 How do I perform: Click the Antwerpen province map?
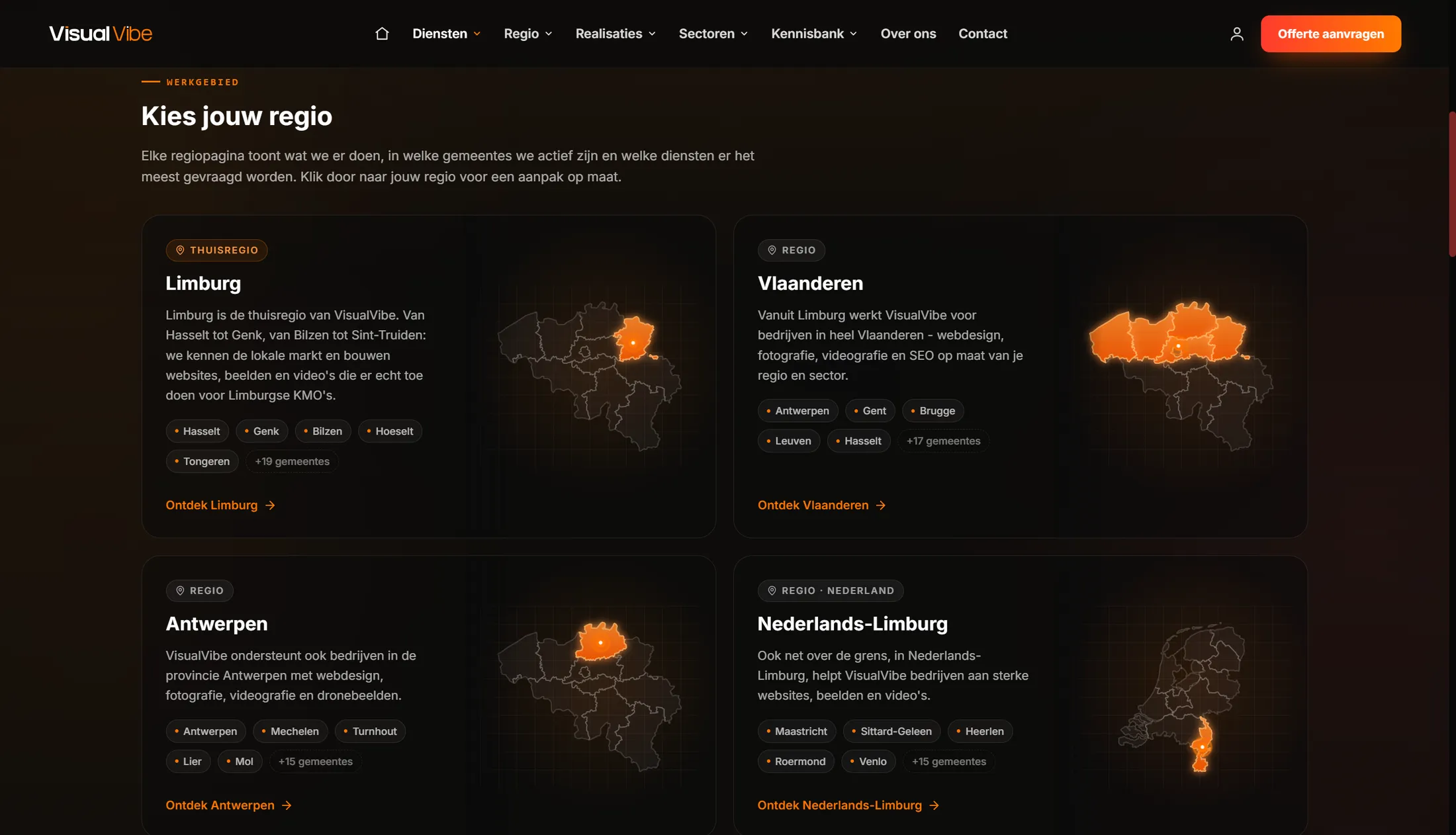[x=589, y=696]
